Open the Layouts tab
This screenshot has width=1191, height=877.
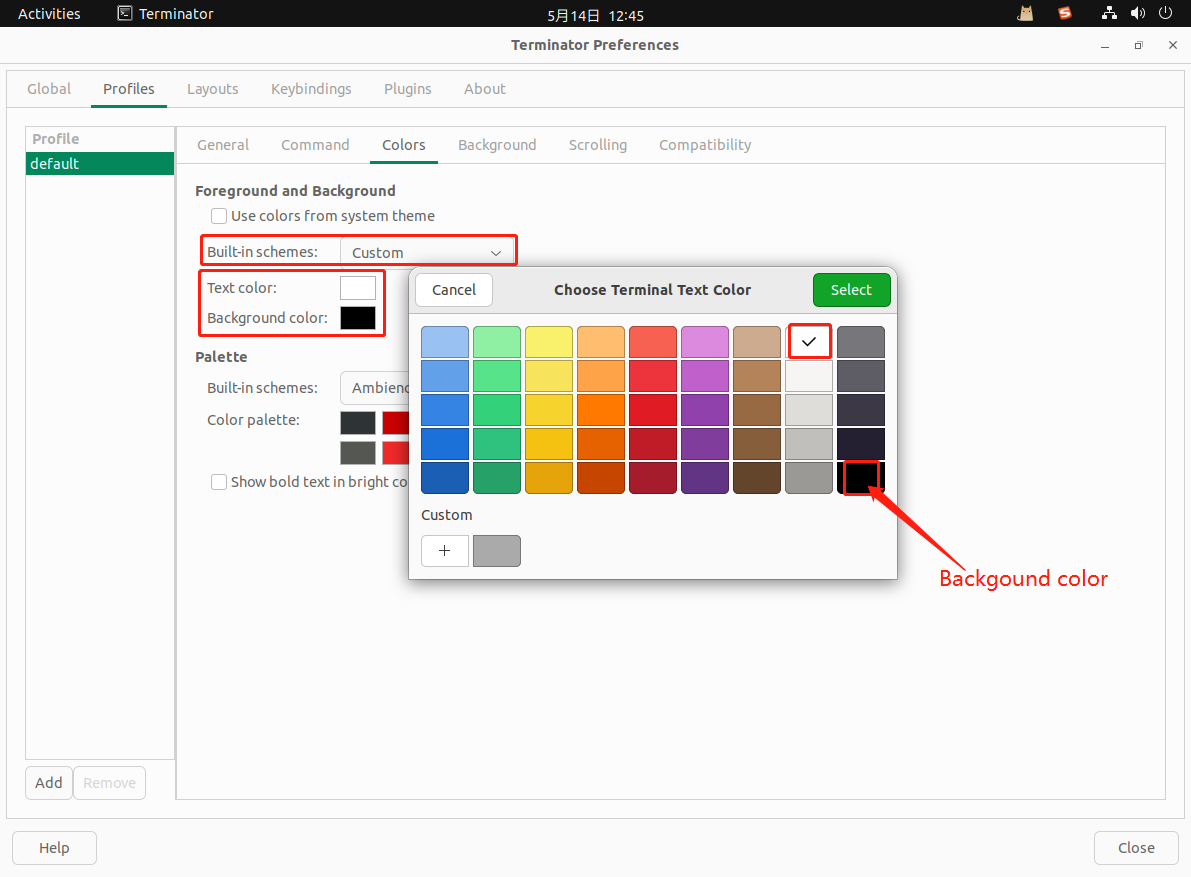[x=213, y=89]
